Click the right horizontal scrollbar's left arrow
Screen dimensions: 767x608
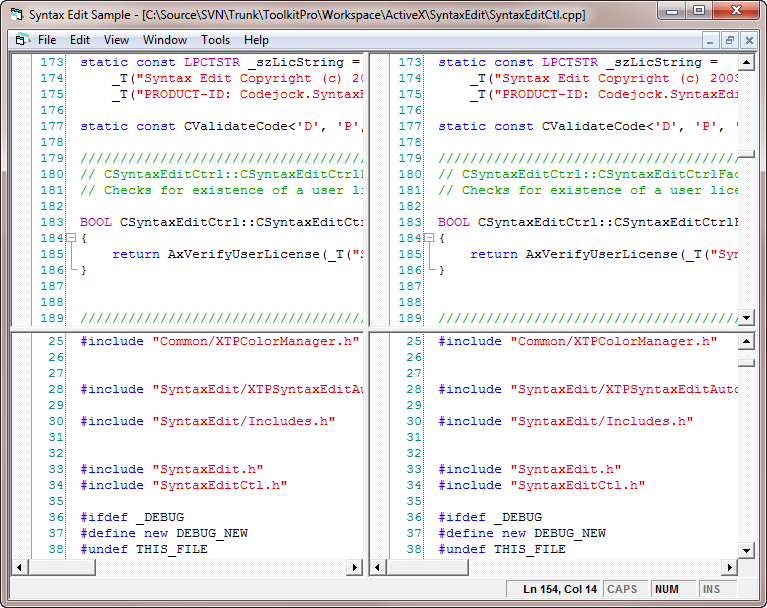point(377,567)
